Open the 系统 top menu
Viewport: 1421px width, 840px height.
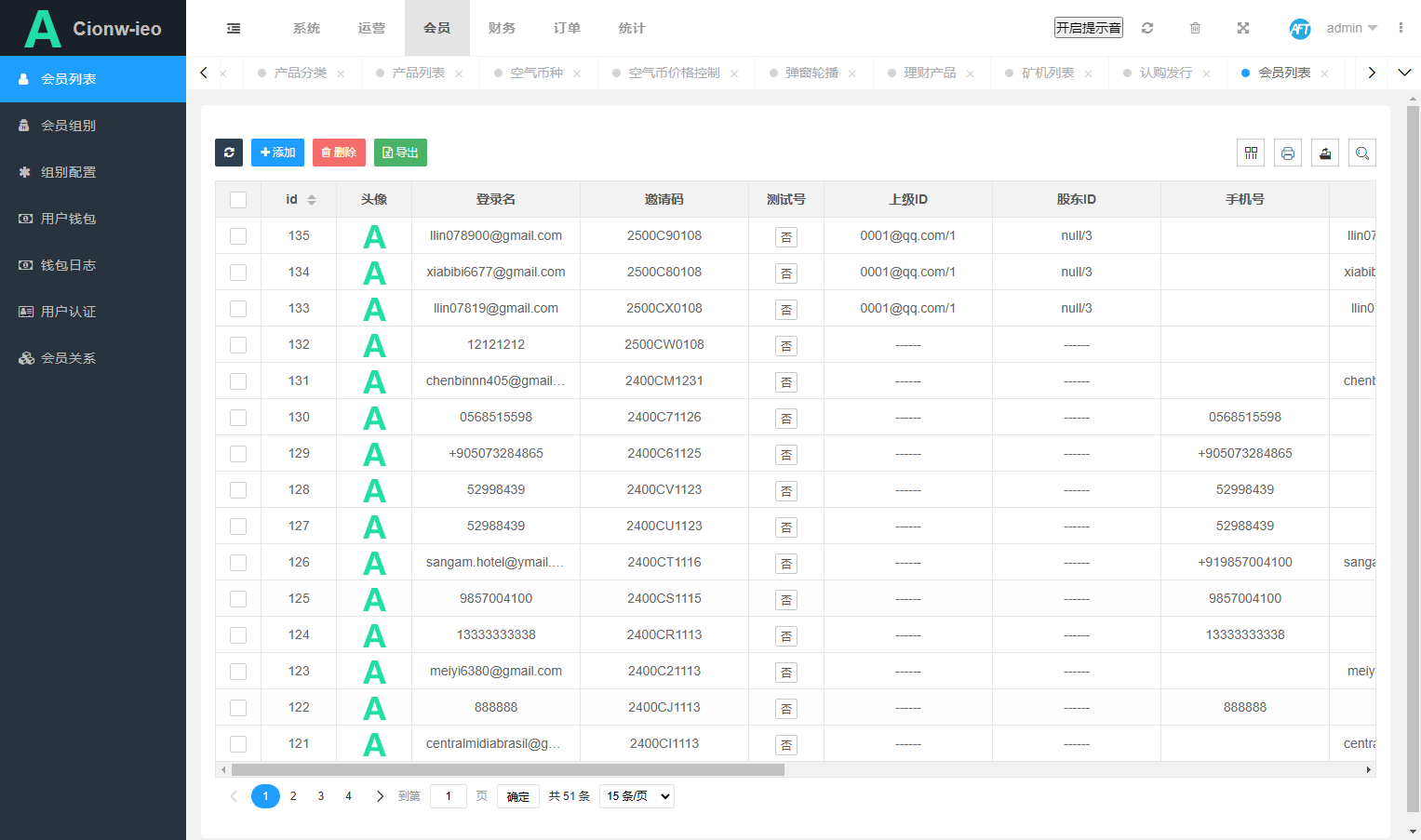tap(306, 28)
